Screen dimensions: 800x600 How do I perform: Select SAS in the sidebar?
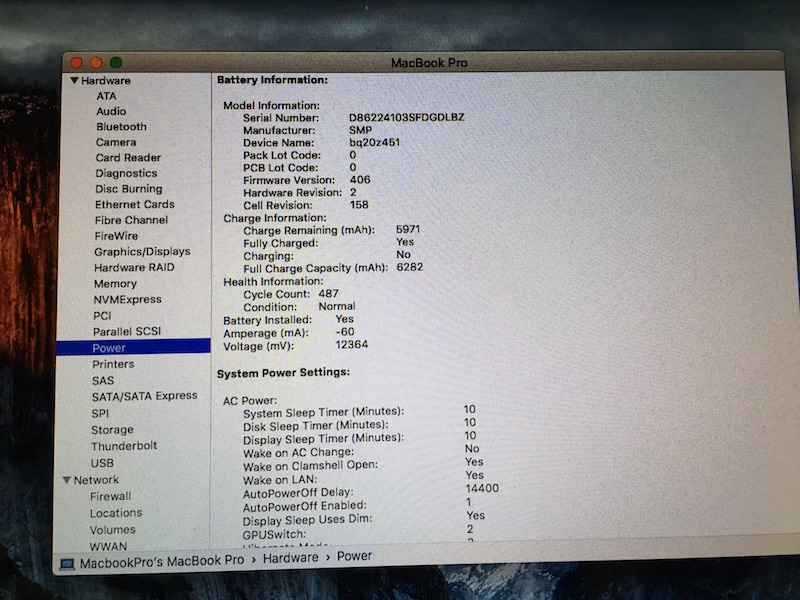(103, 381)
